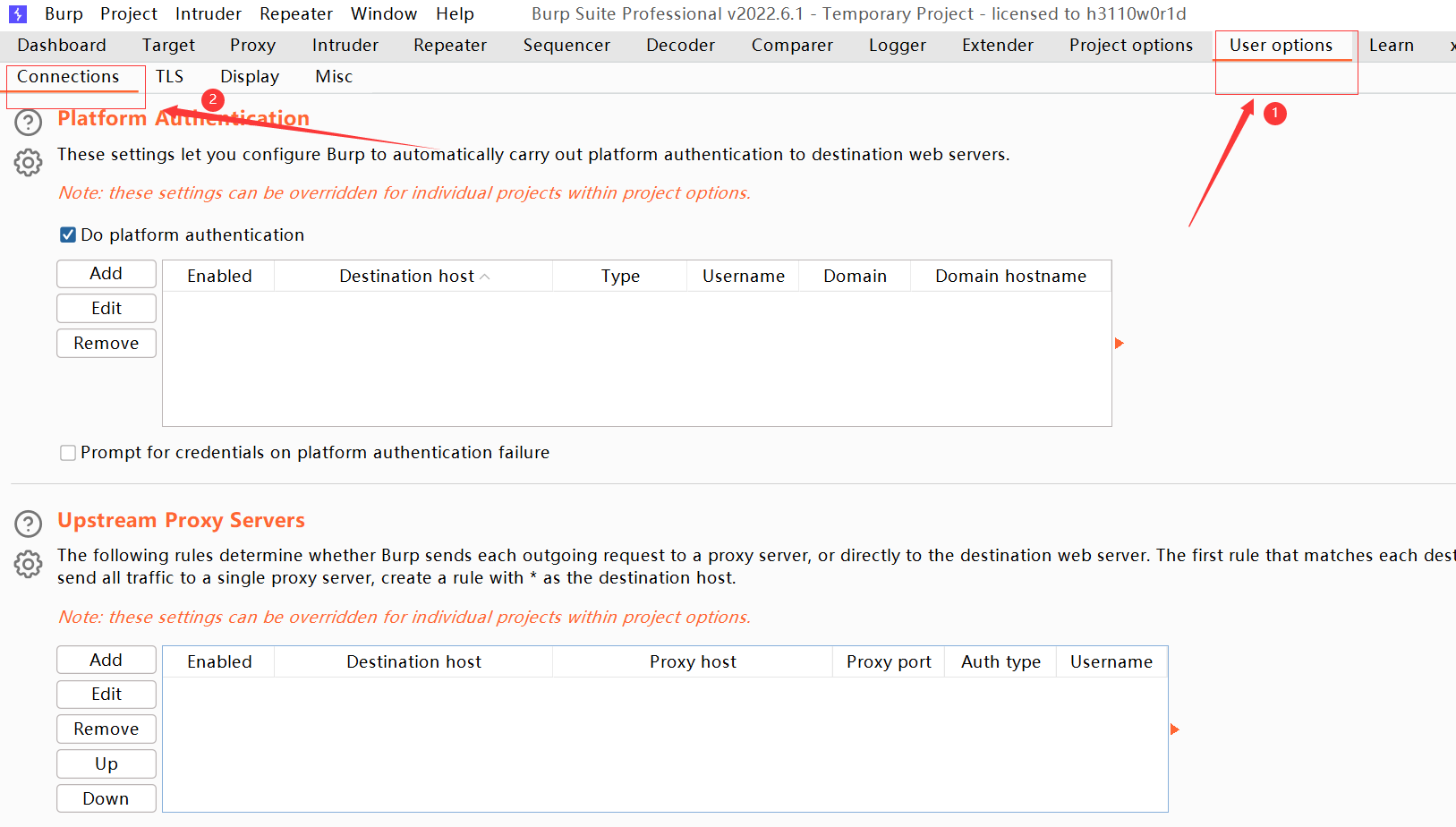This screenshot has height=827, width=1456.
Task: Click Add button for platform authentication
Action: pos(106,274)
